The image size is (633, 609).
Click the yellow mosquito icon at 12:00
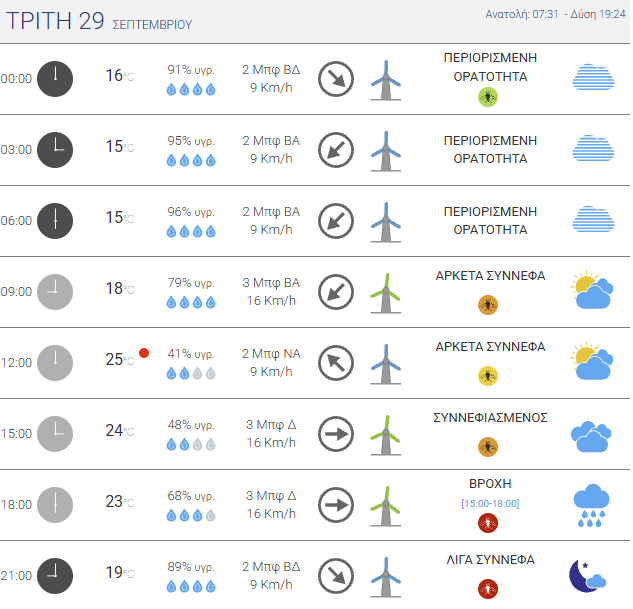pos(488,377)
